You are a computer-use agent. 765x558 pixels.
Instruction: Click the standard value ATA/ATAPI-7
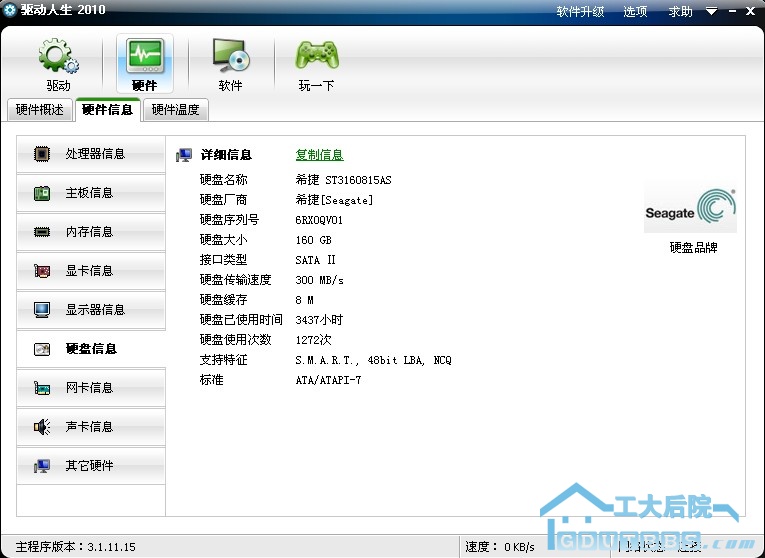[328, 380]
